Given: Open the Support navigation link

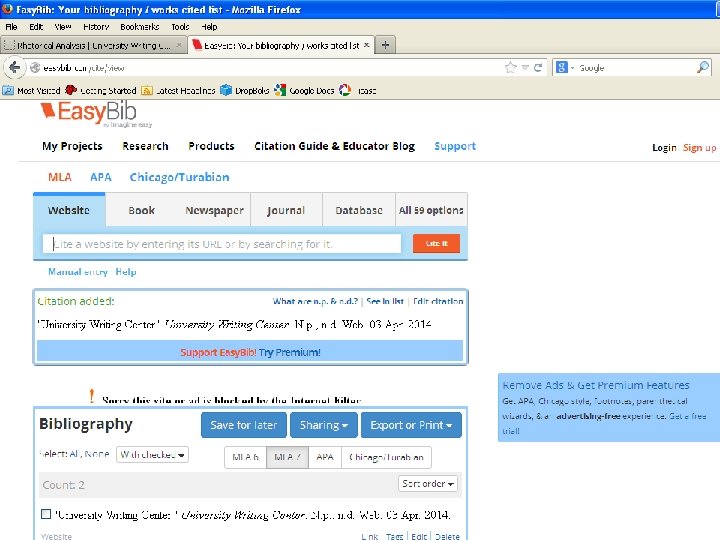Looking at the screenshot, I should 455,146.
